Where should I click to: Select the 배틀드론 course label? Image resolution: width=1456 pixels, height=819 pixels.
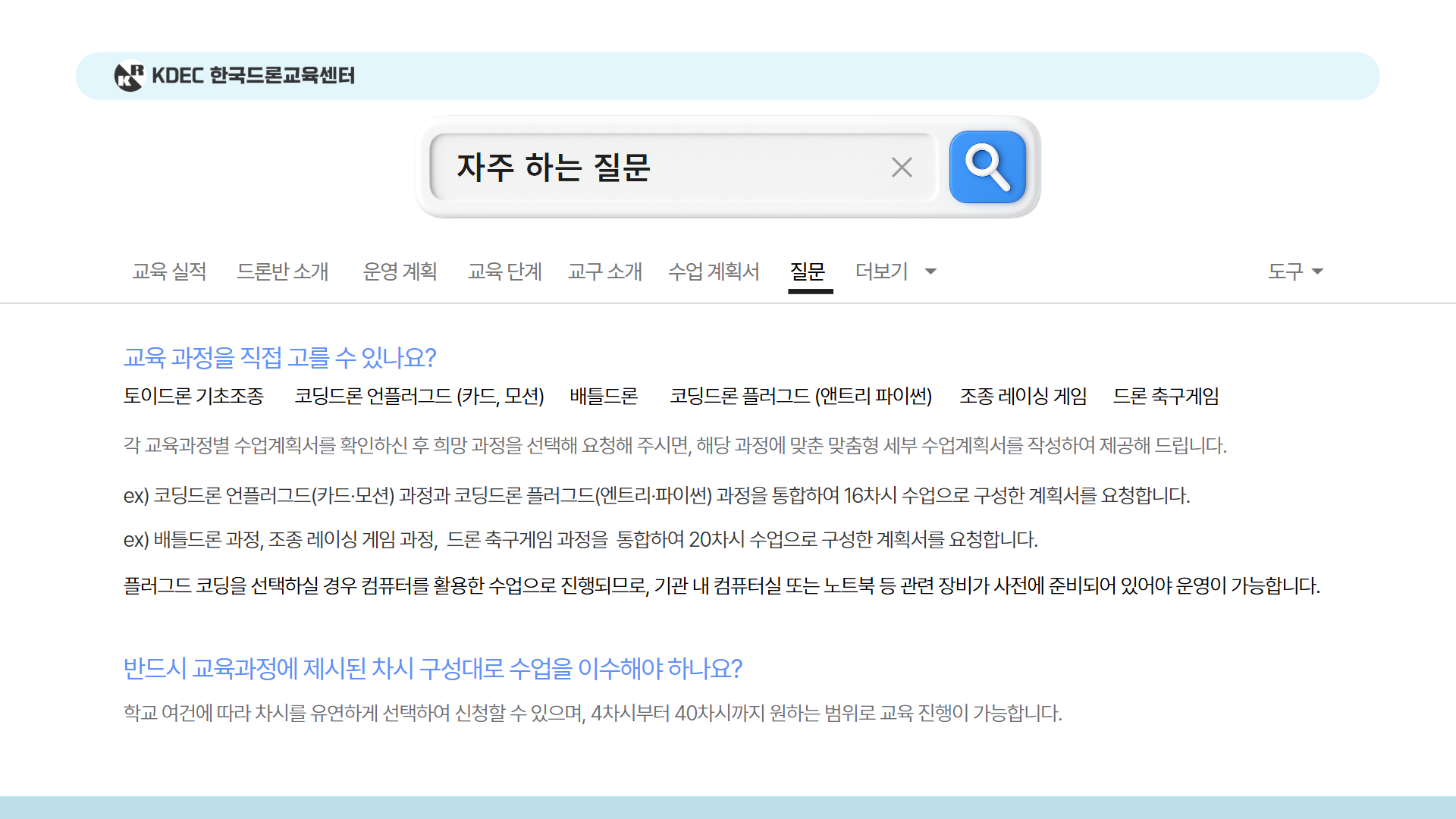[603, 397]
